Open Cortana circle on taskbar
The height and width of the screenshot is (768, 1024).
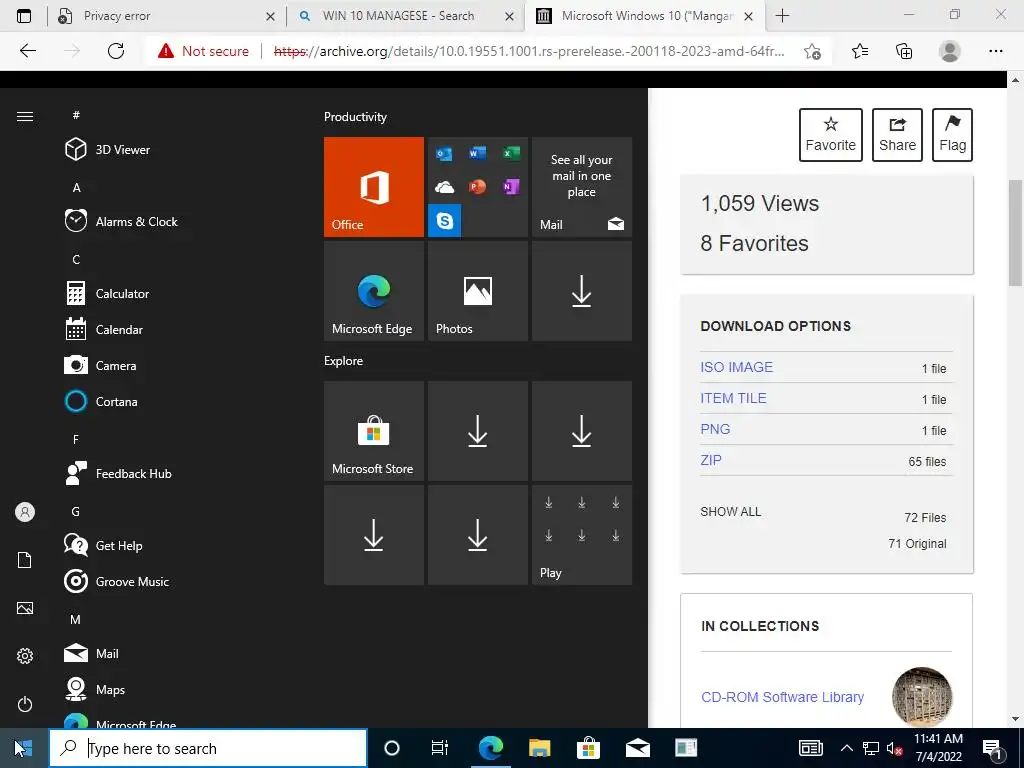coord(392,748)
